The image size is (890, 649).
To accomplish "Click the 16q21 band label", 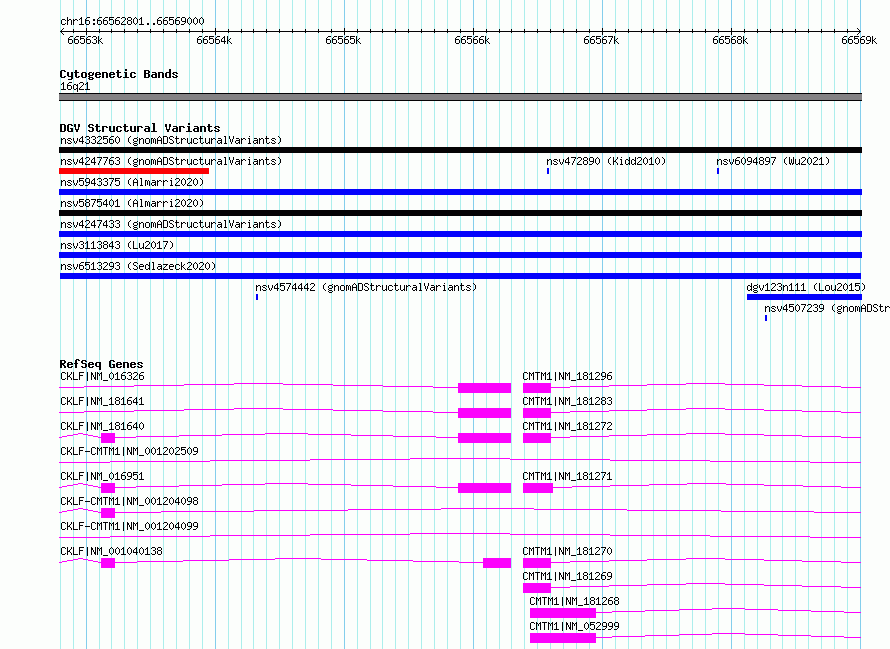I will 75,86.
